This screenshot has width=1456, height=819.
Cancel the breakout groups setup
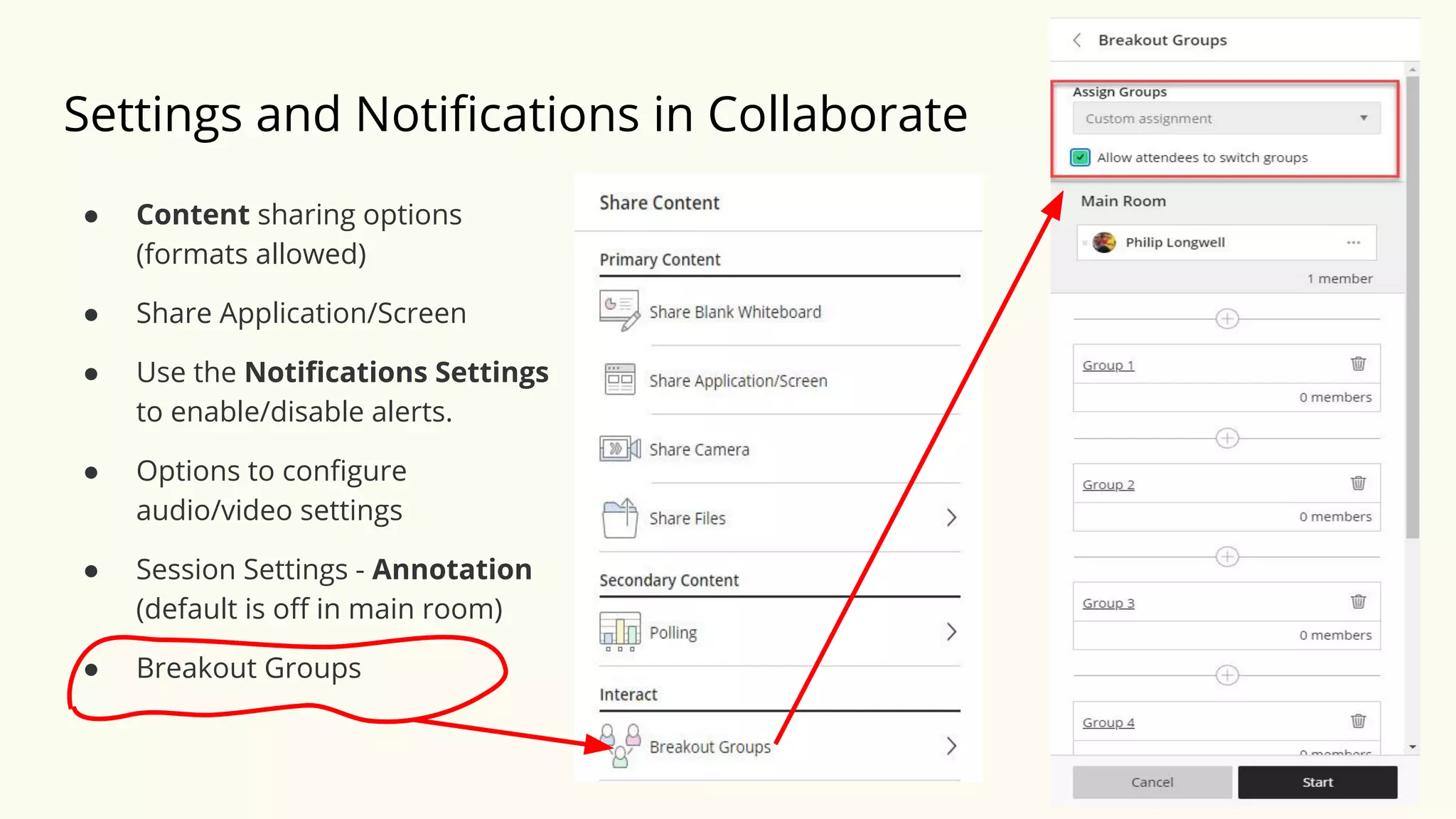[x=1152, y=782]
